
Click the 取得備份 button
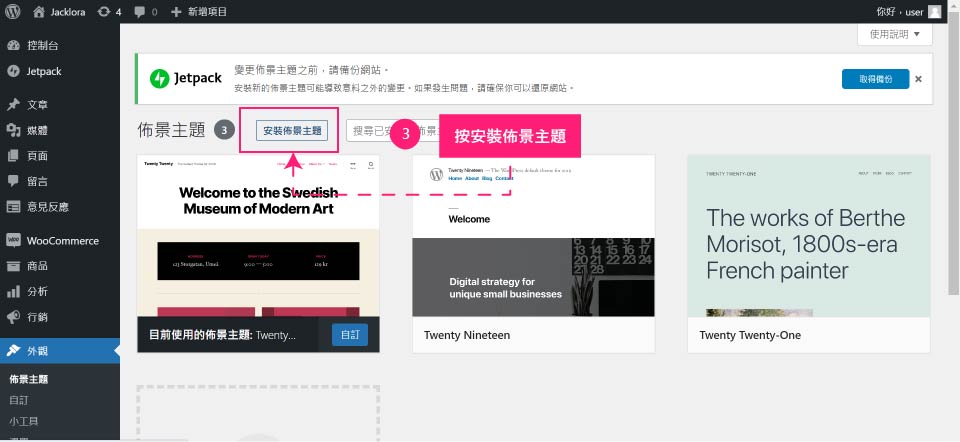(875, 79)
